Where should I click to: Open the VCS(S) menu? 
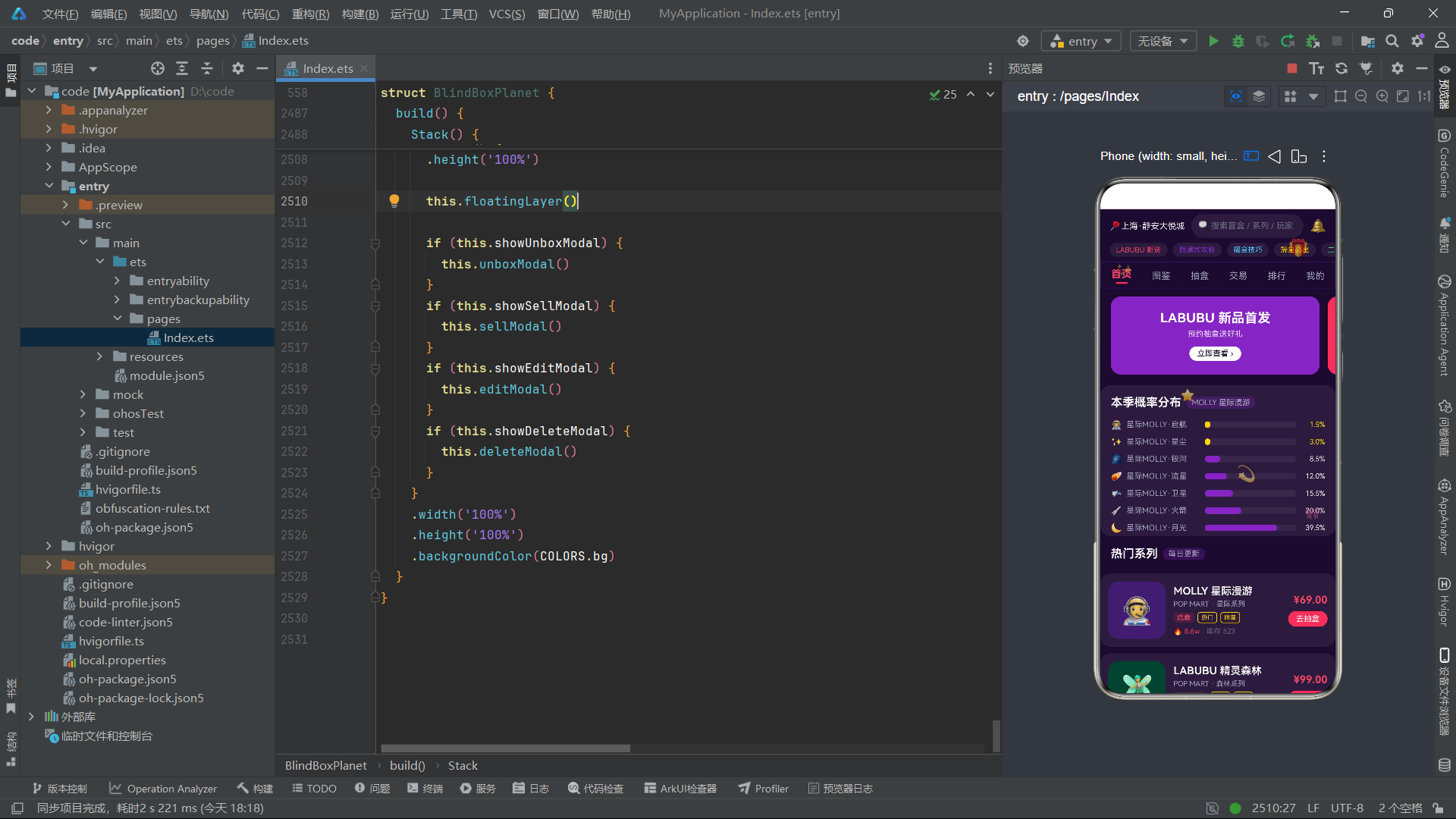[x=507, y=14]
